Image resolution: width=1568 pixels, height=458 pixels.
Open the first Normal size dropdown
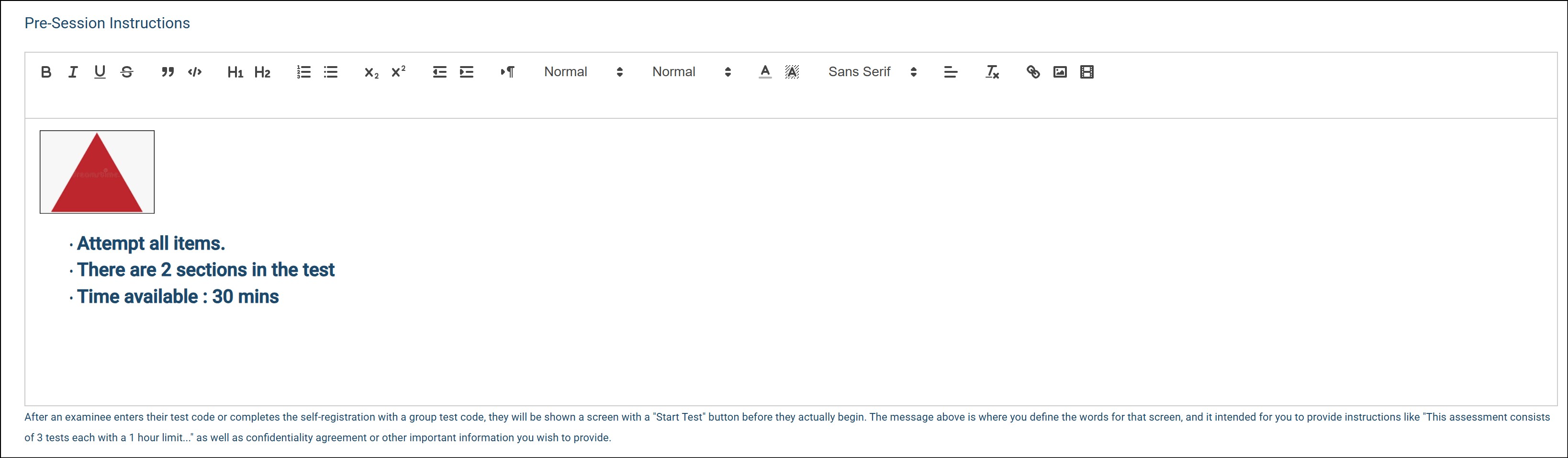coord(583,72)
